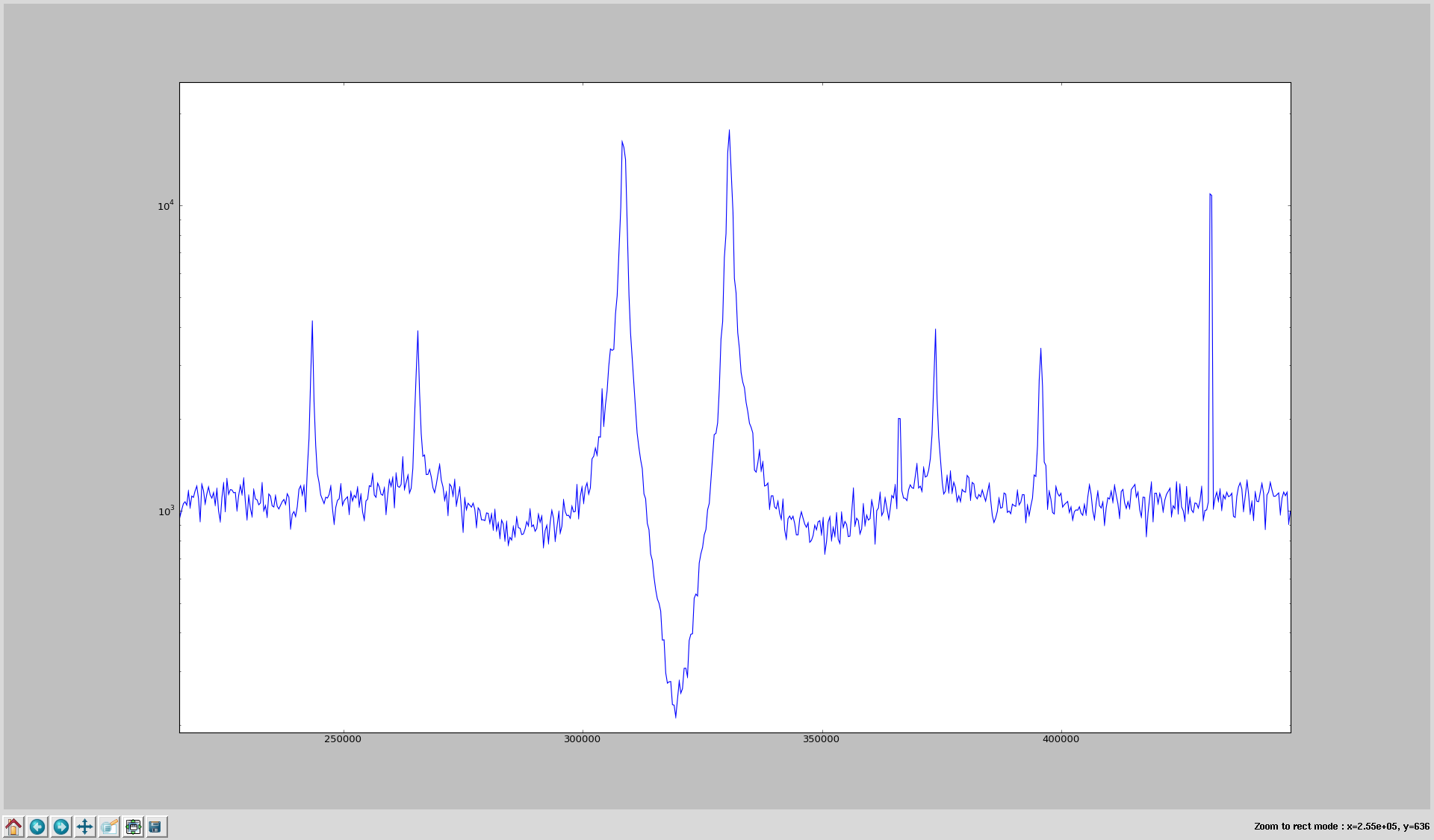Click the 350000 x-axis tick label
Screen dimensions: 1434x840
click(x=821, y=739)
